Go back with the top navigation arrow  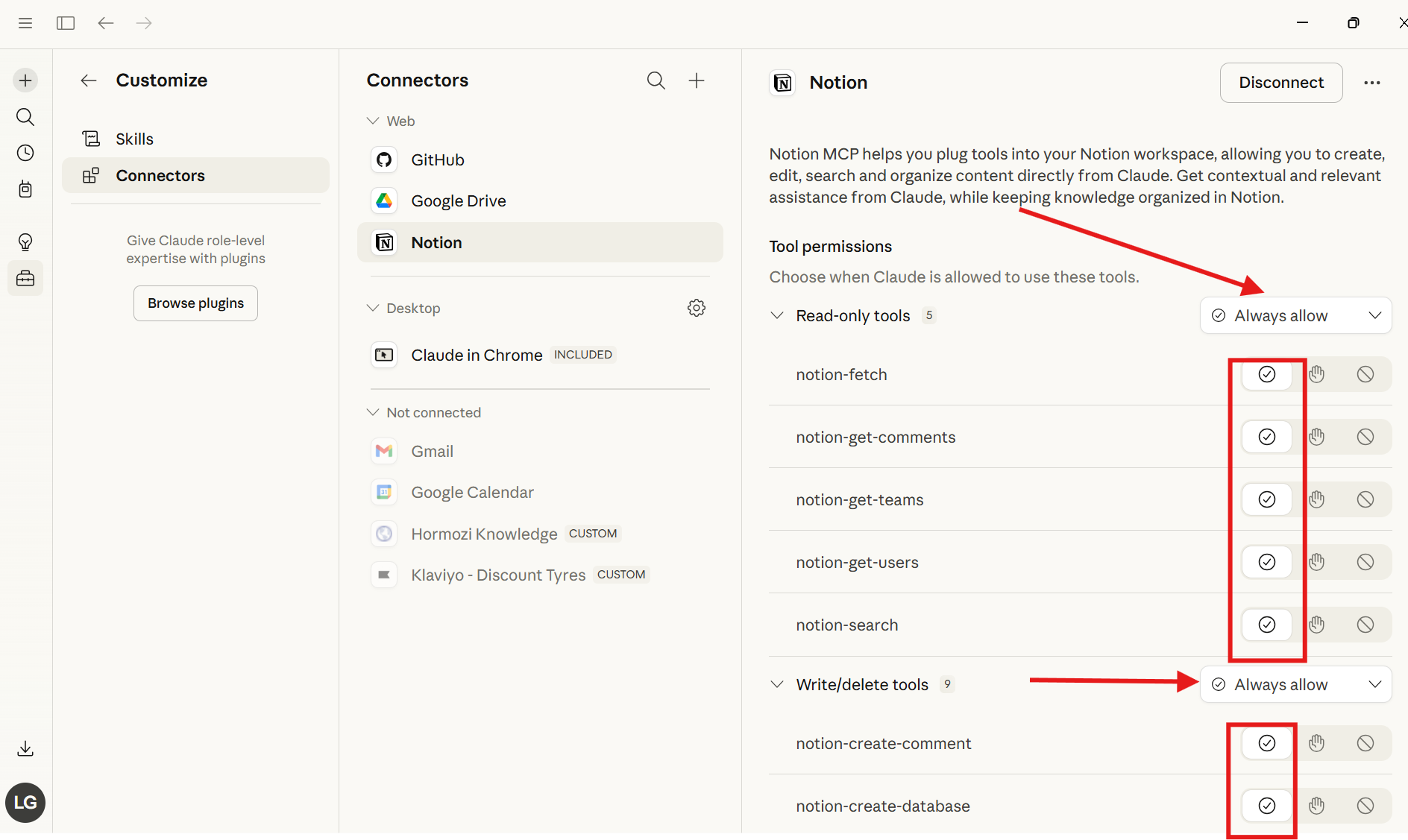(x=106, y=23)
